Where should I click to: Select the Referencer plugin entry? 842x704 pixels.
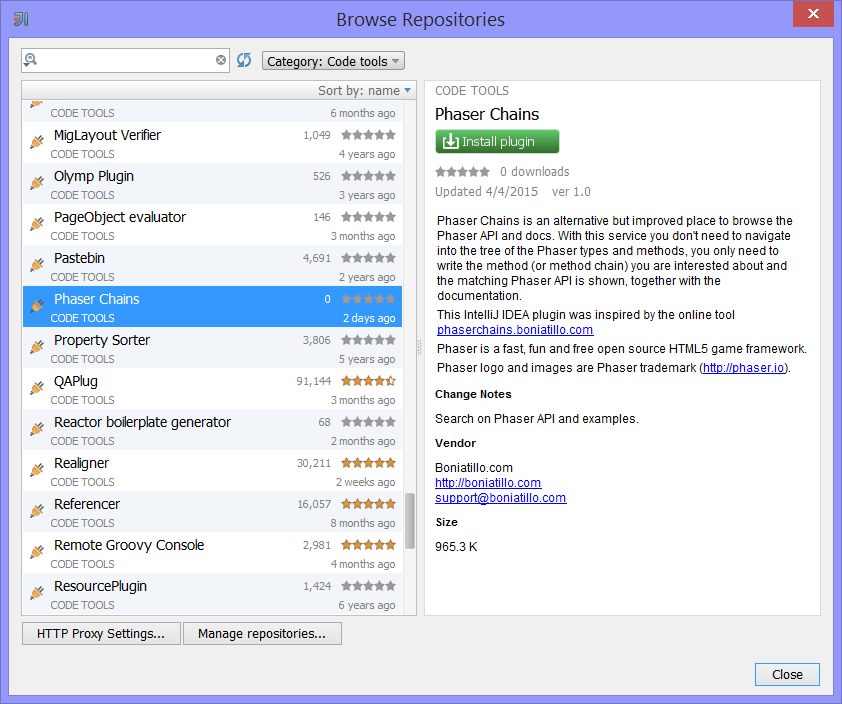point(212,512)
